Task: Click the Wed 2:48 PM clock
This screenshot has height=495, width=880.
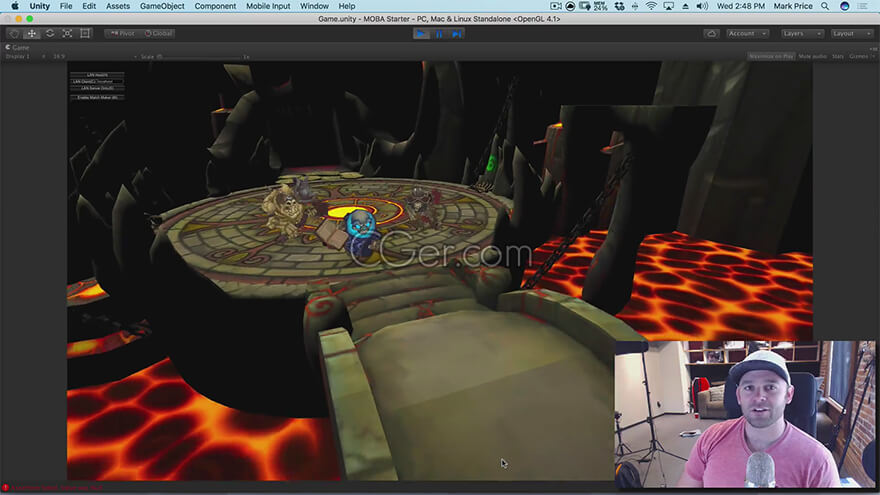Action: click(741, 6)
